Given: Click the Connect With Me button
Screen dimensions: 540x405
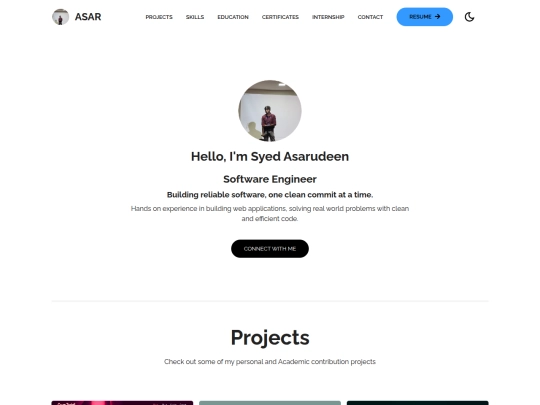Looking at the screenshot, I should point(270,249).
